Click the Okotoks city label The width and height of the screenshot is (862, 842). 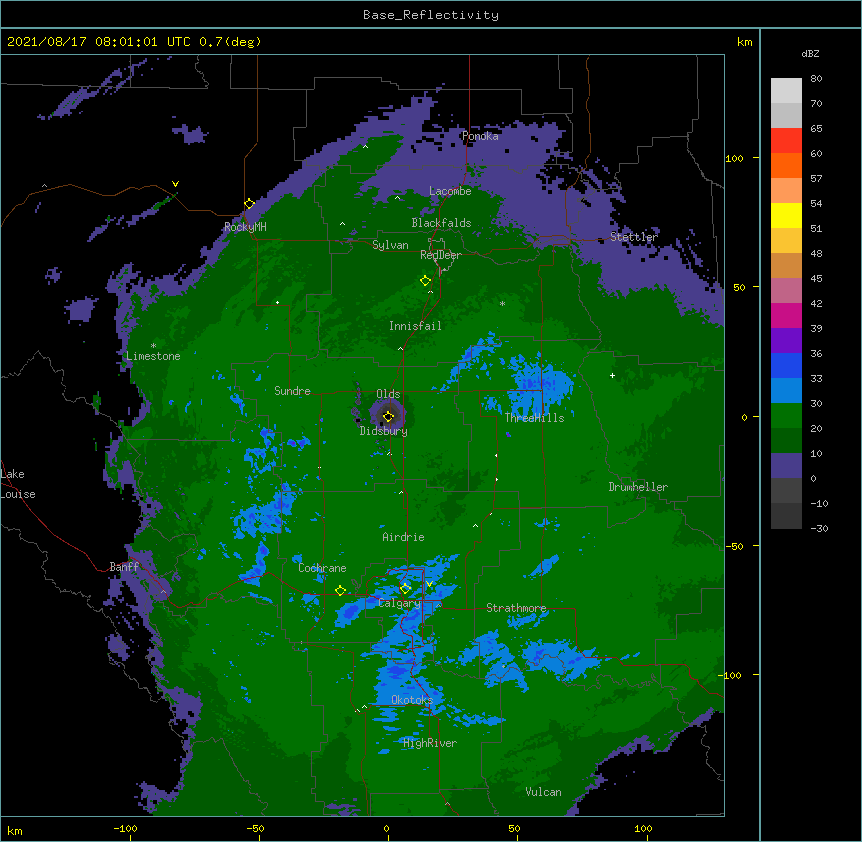[412, 700]
